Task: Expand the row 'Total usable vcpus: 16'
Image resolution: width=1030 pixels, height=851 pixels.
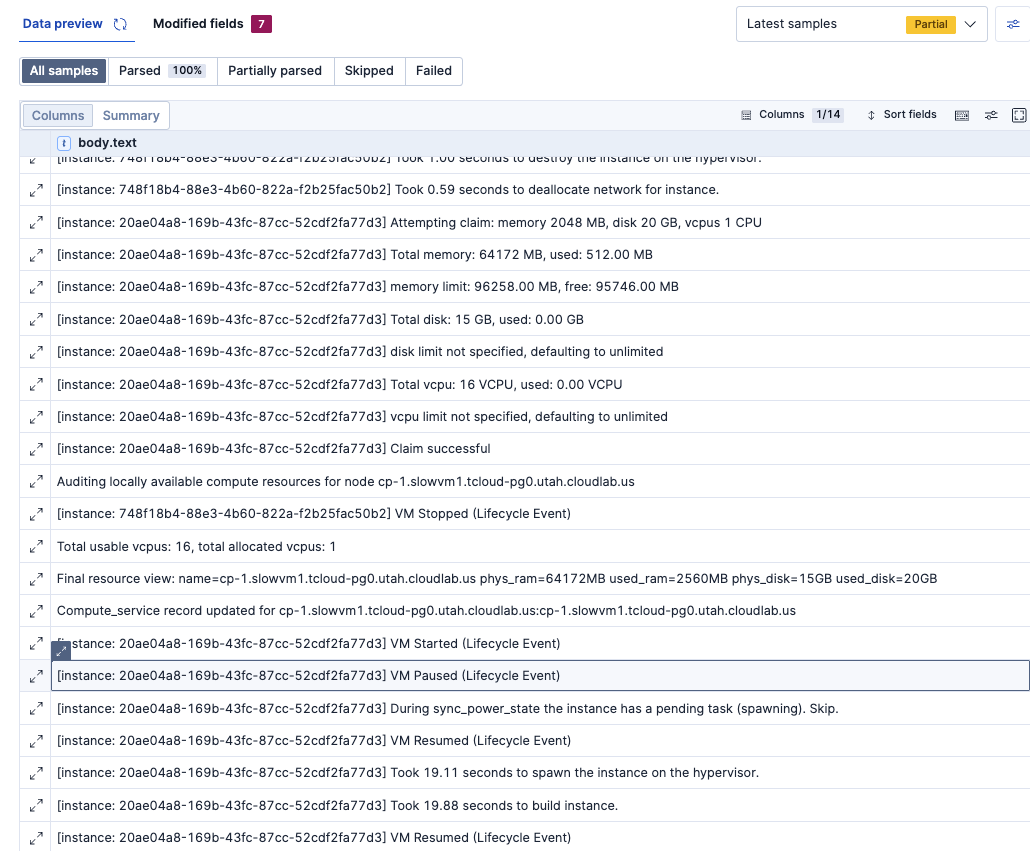Action: coord(35,547)
